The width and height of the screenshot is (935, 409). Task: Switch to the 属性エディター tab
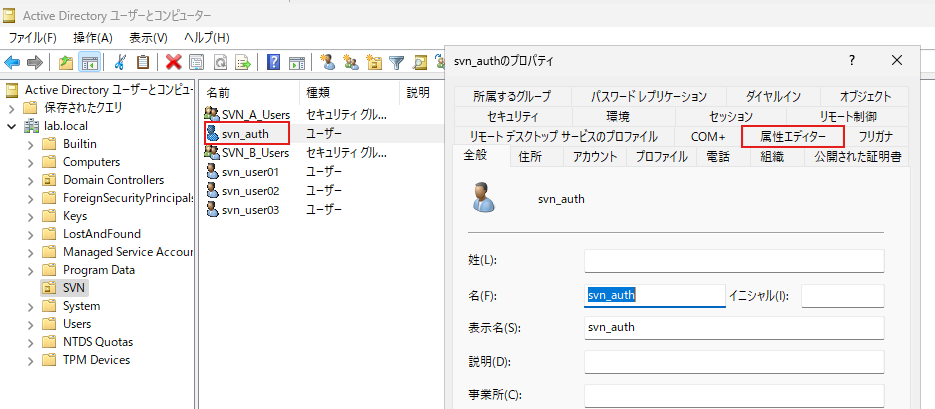coord(793,136)
